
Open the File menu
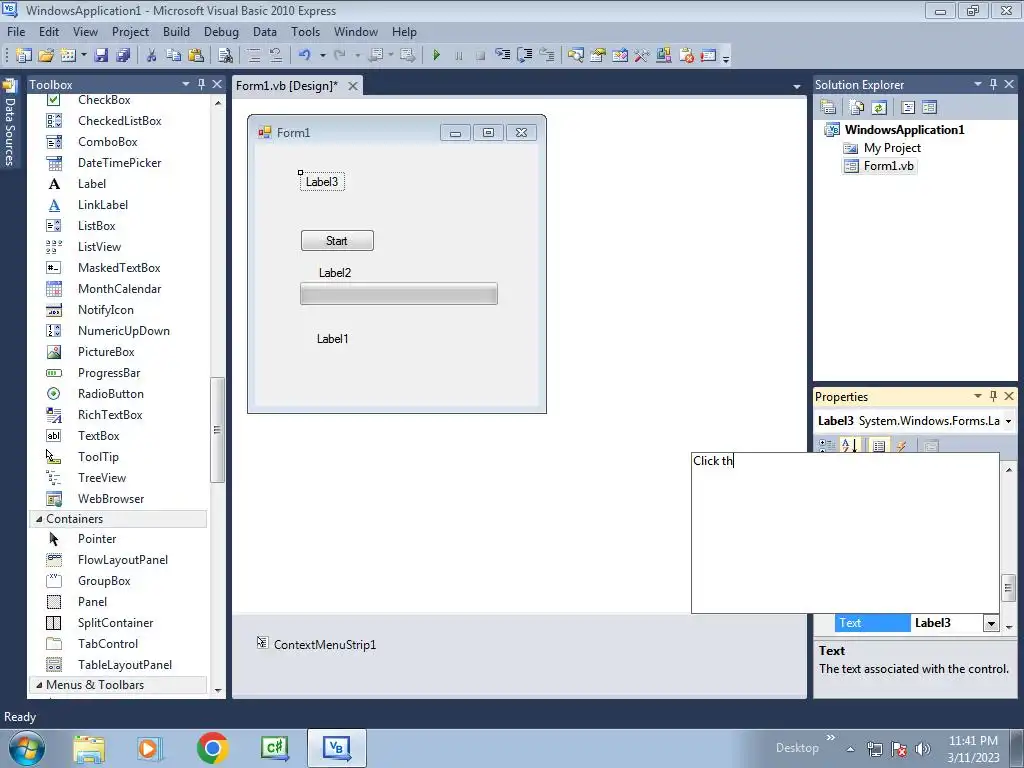tap(16, 31)
